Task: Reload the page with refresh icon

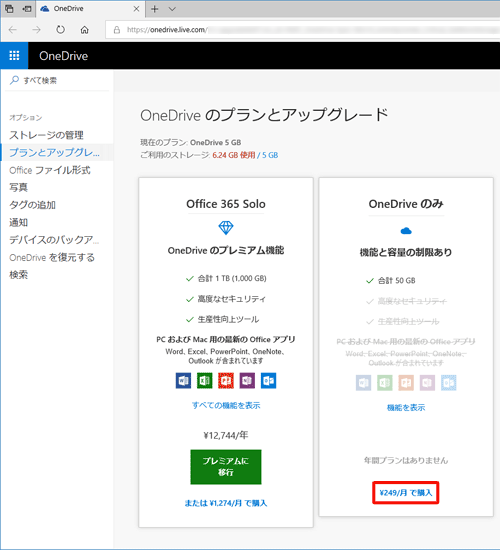Action: [60, 30]
